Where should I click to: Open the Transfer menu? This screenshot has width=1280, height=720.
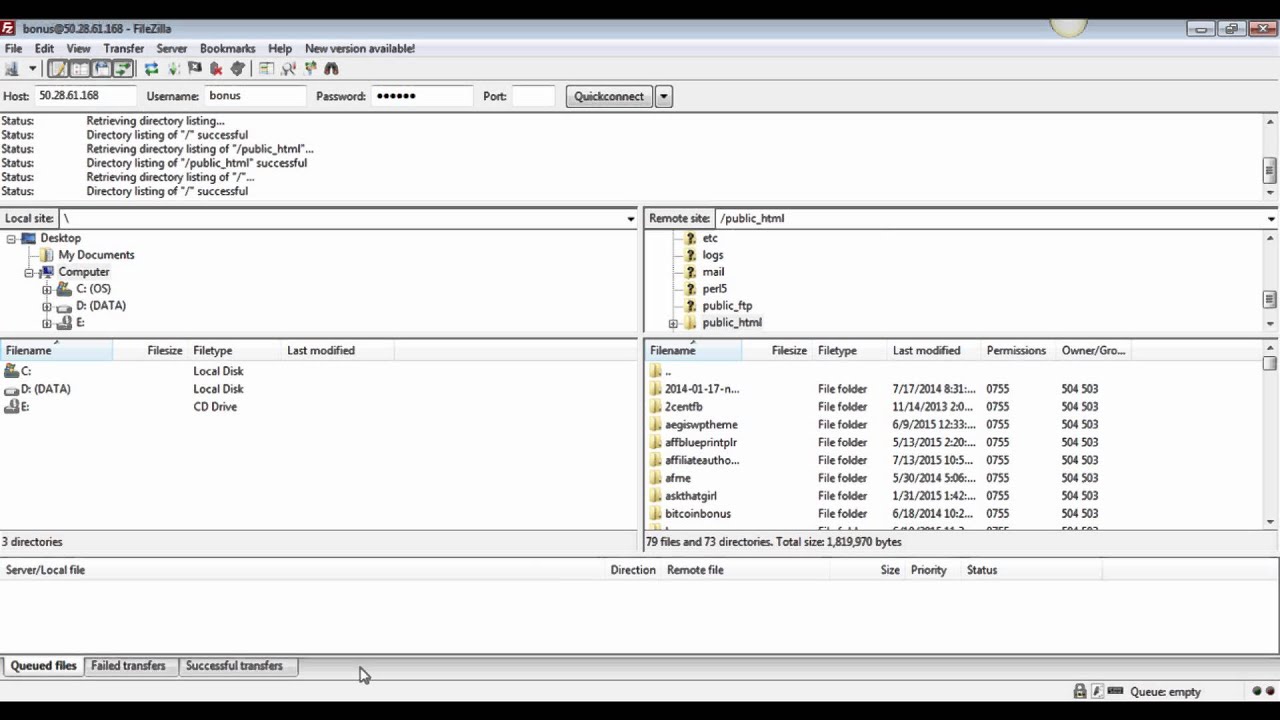pos(124,48)
